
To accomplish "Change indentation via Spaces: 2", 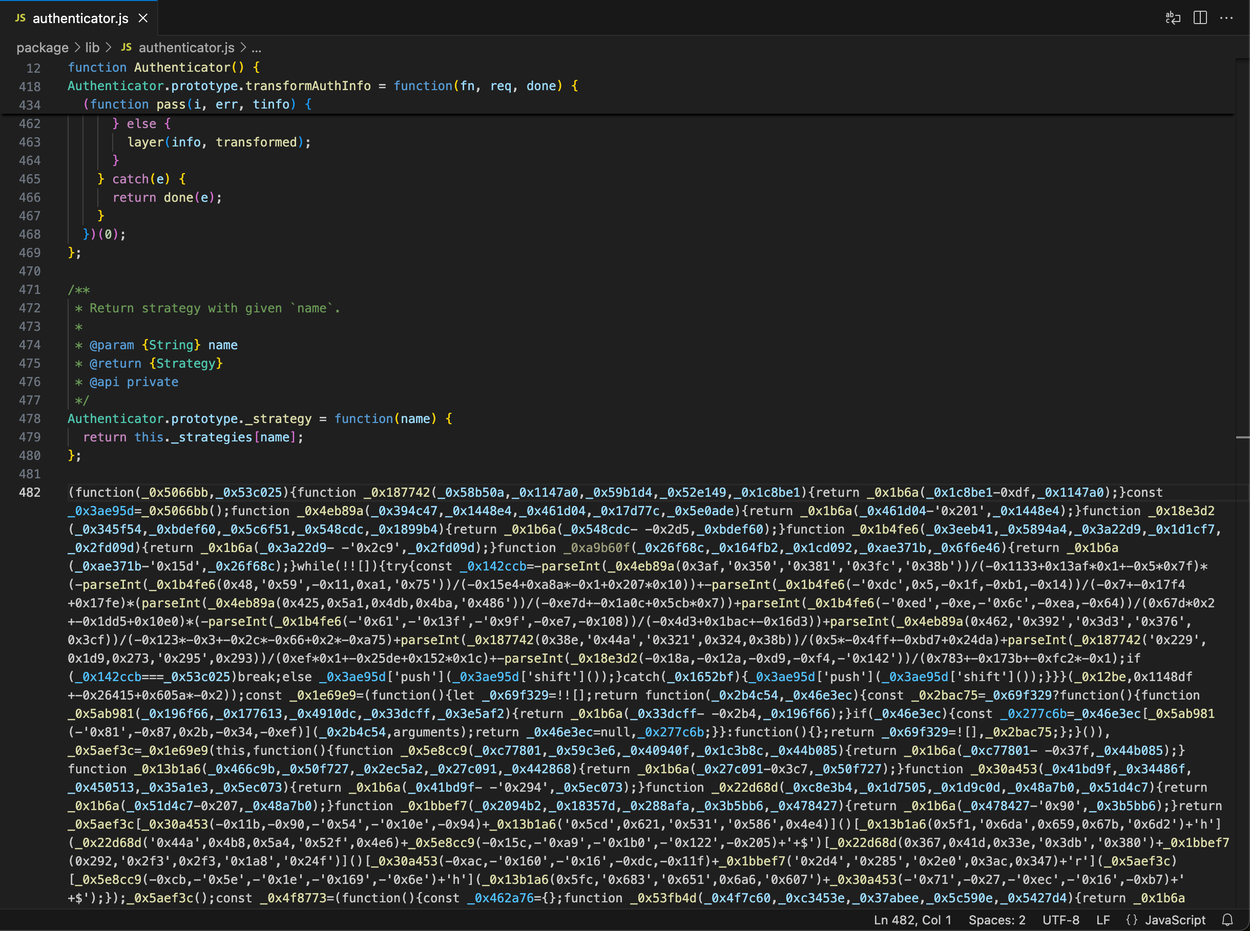I will [x=996, y=919].
